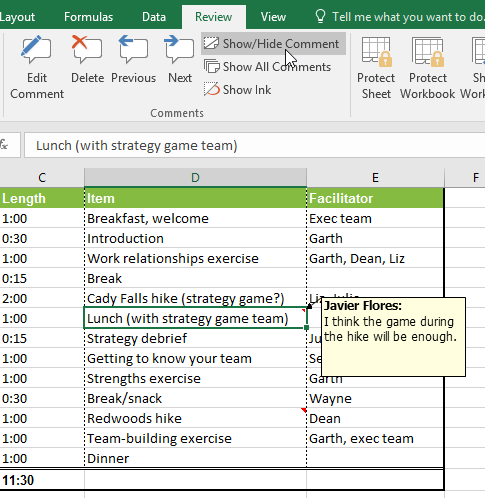Toggle Show/Hide Comment
This screenshot has width=485, height=498.
[x=273, y=44]
